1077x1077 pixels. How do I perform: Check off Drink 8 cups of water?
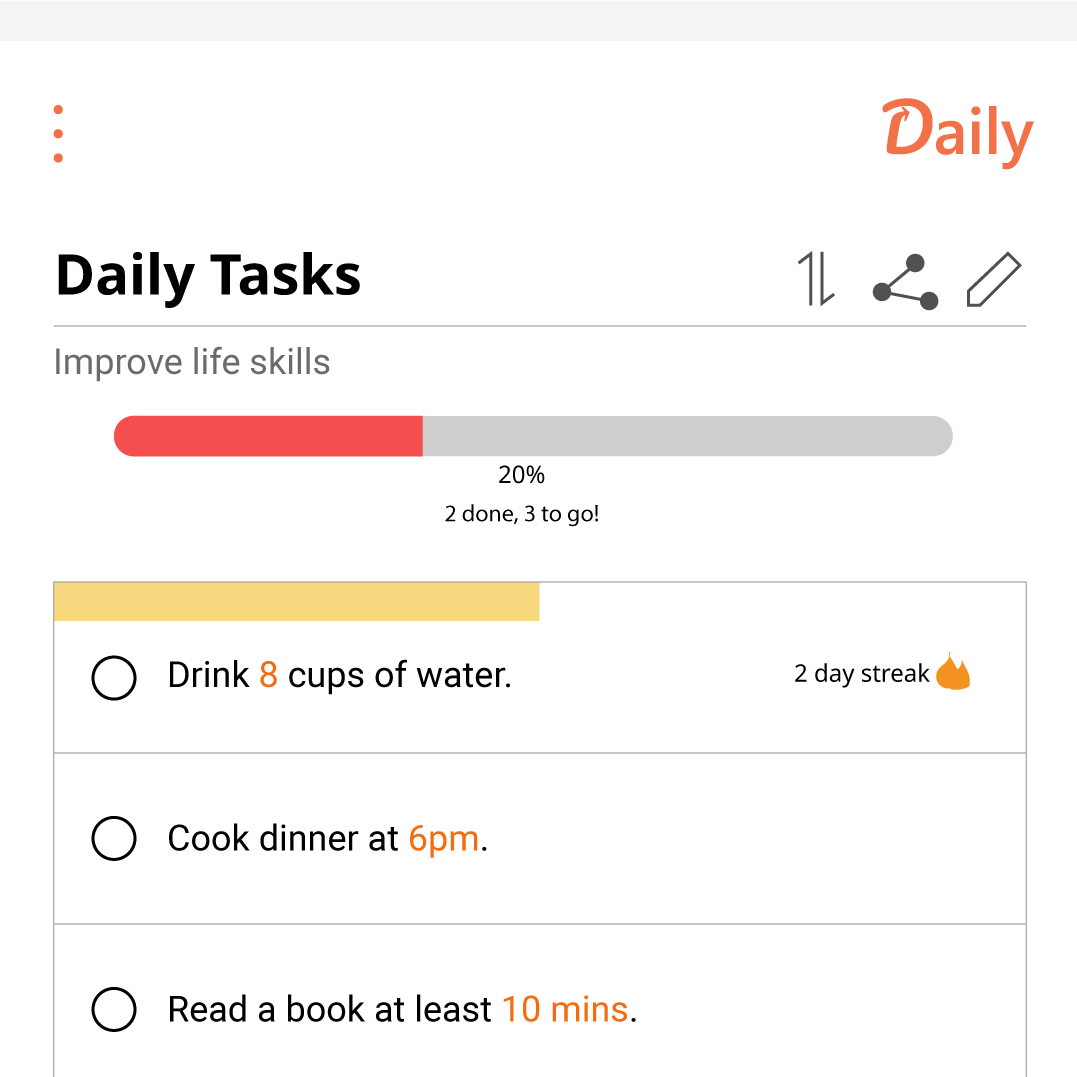click(114, 678)
